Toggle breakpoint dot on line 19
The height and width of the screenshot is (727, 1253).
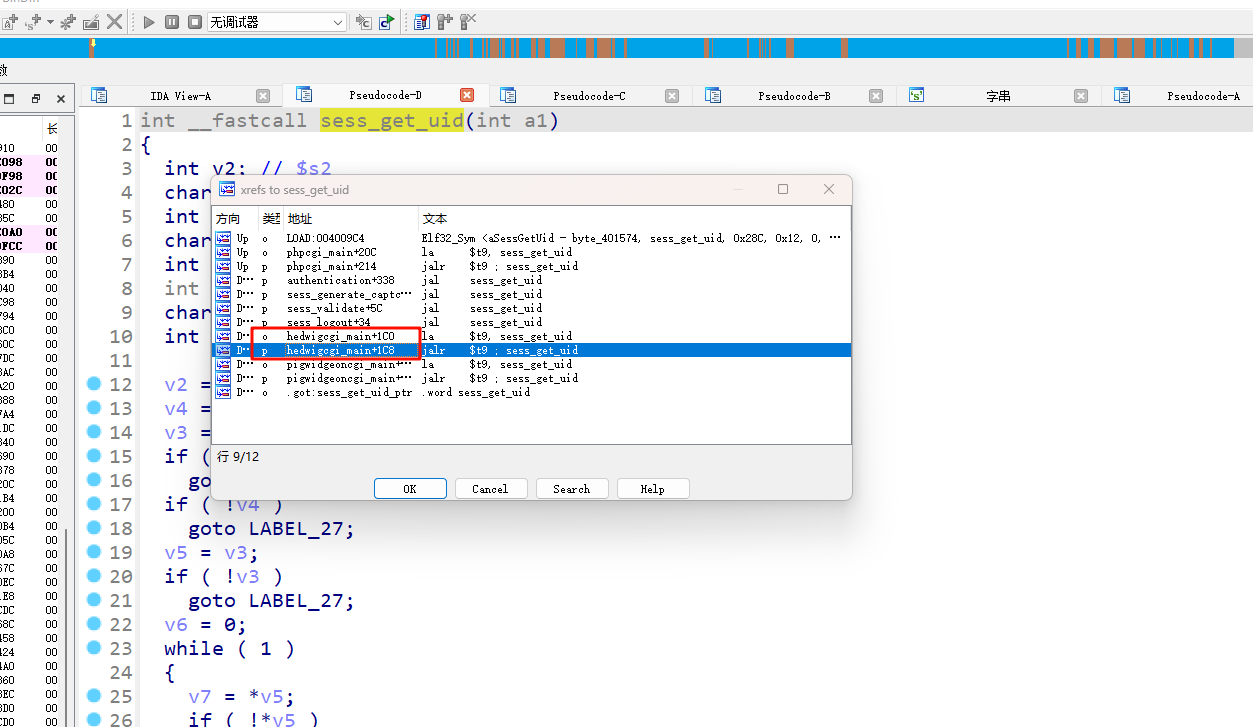click(94, 551)
